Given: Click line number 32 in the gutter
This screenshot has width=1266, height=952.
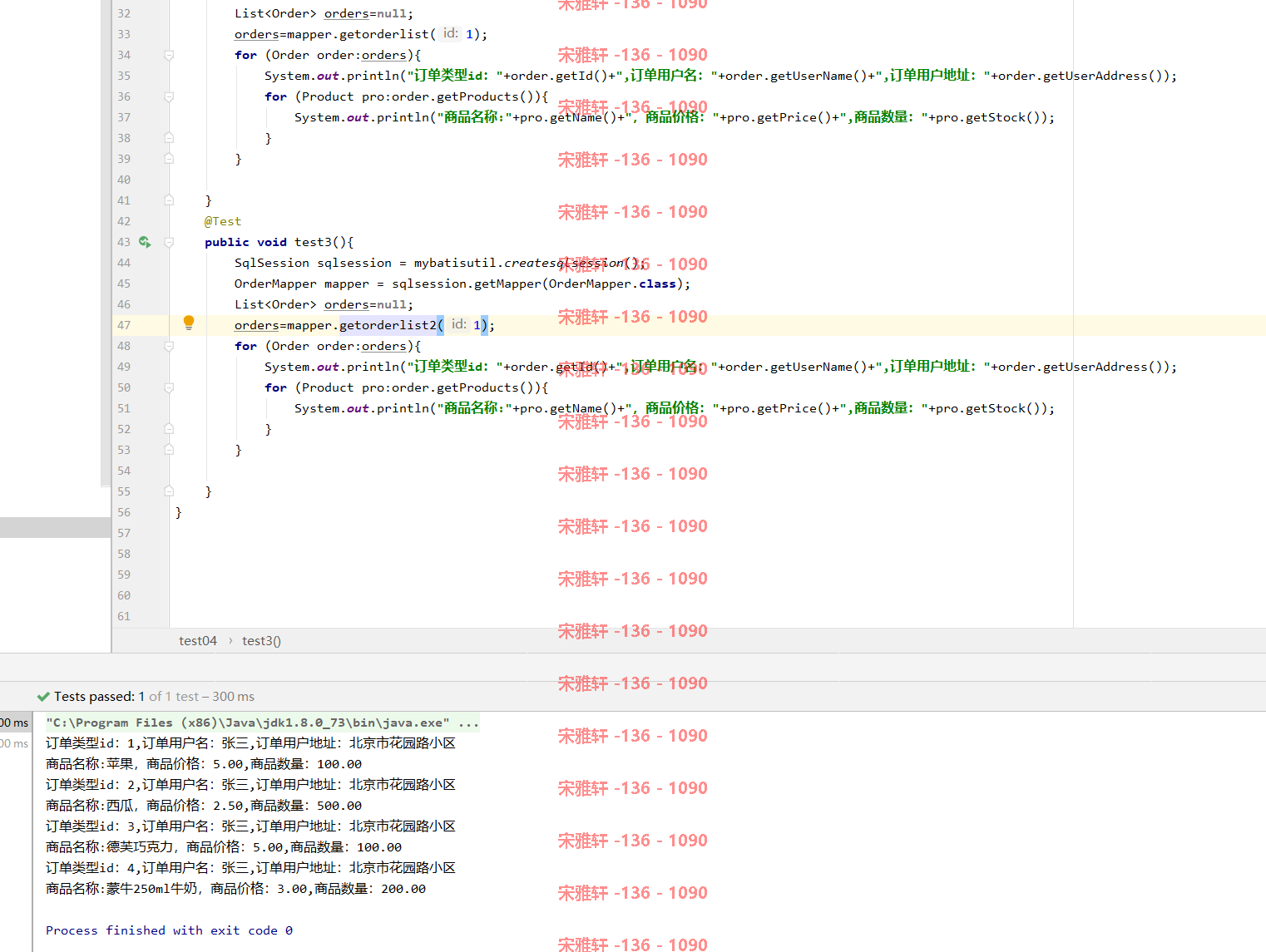Looking at the screenshot, I should (x=124, y=13).
